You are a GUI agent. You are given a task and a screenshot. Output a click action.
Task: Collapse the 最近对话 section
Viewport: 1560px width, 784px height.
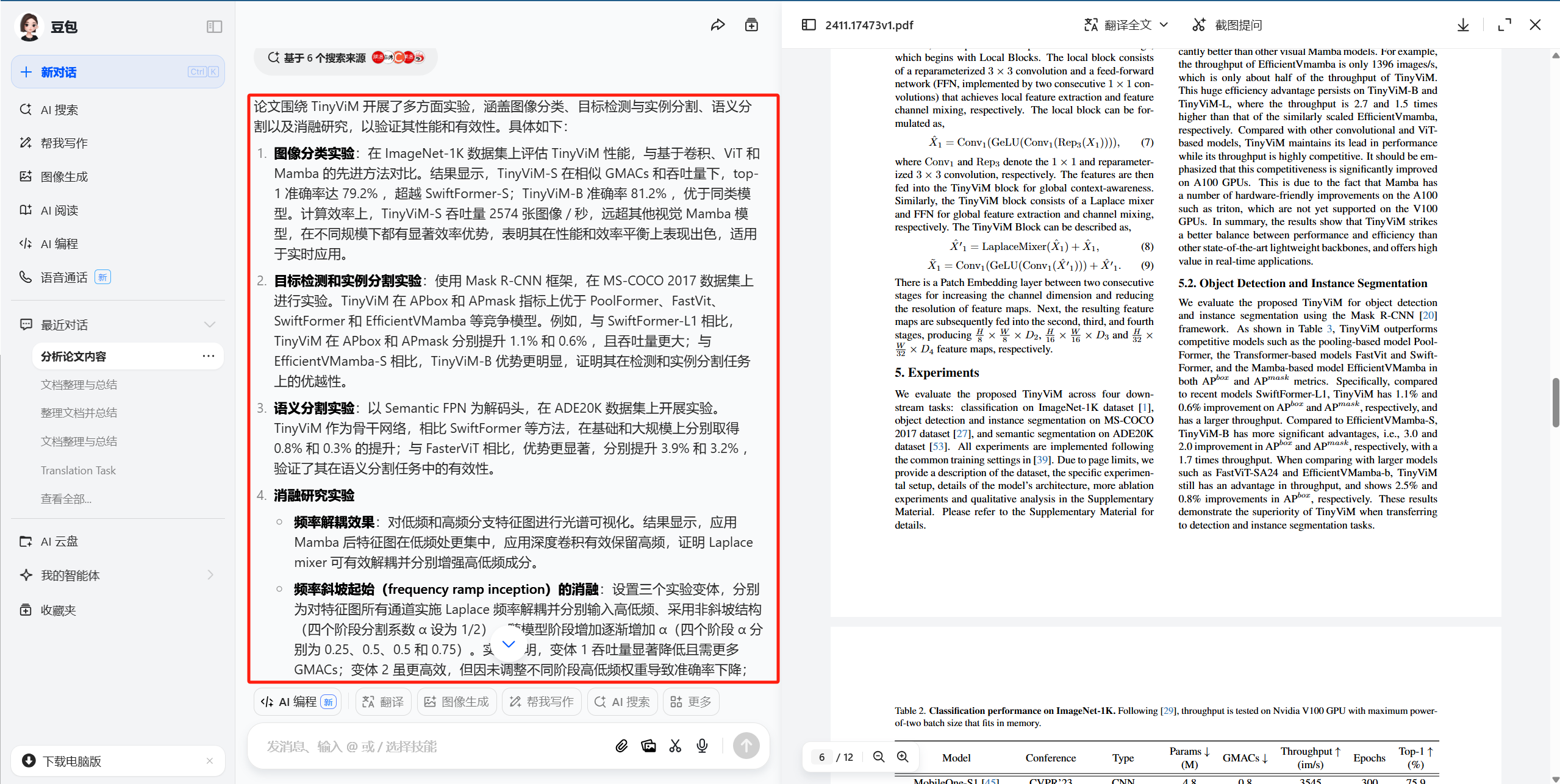(210, 324)
